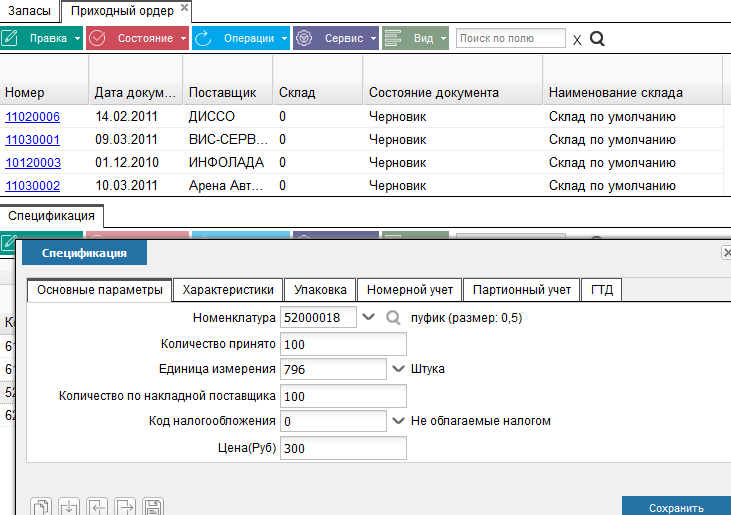Click the Сохранить button
731x515 pixels.
676,508
